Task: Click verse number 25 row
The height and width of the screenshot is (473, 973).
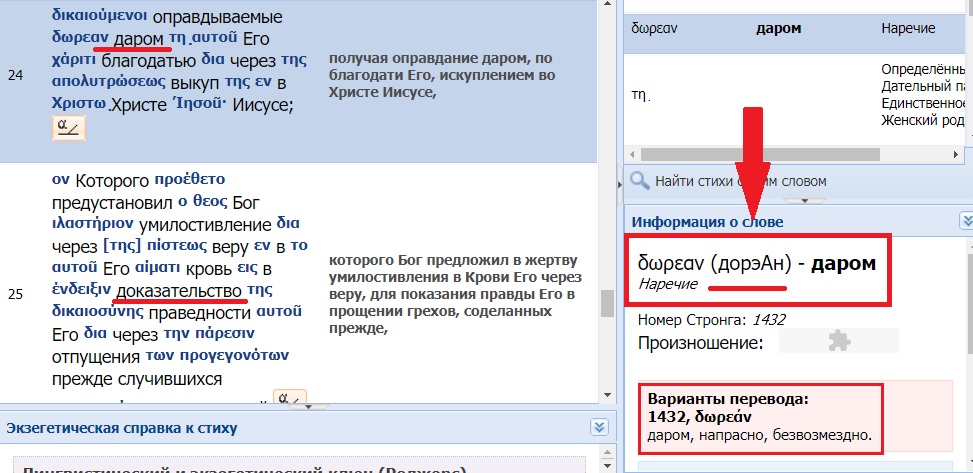Action: [16, 295]
